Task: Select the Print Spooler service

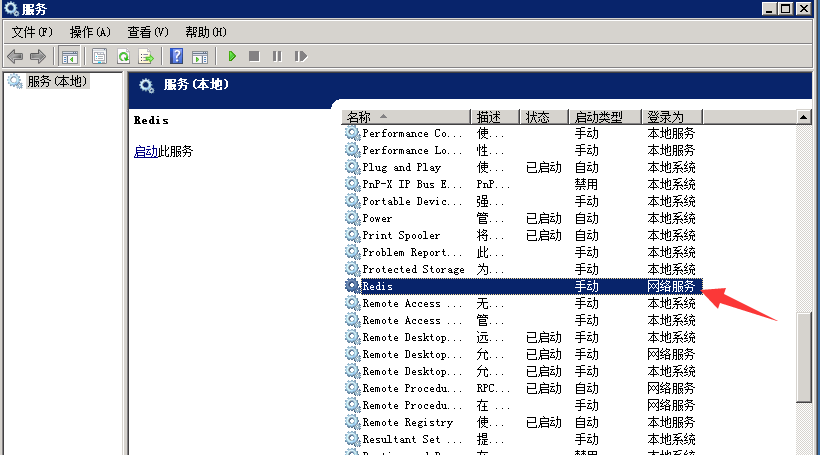Action: [522, 235]
